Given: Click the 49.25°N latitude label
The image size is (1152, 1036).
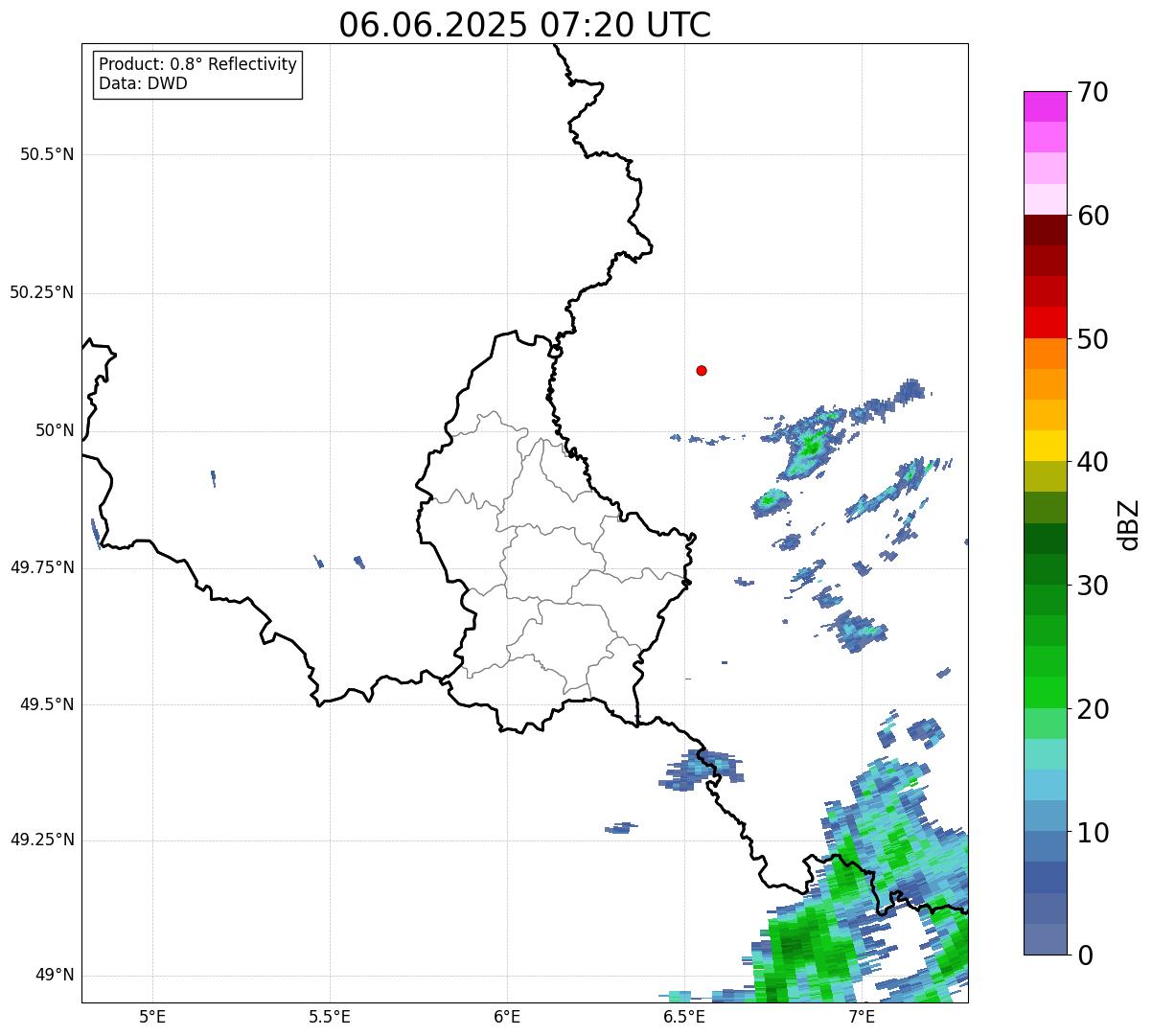Looking at the screenshot, I should click(41, 840).
